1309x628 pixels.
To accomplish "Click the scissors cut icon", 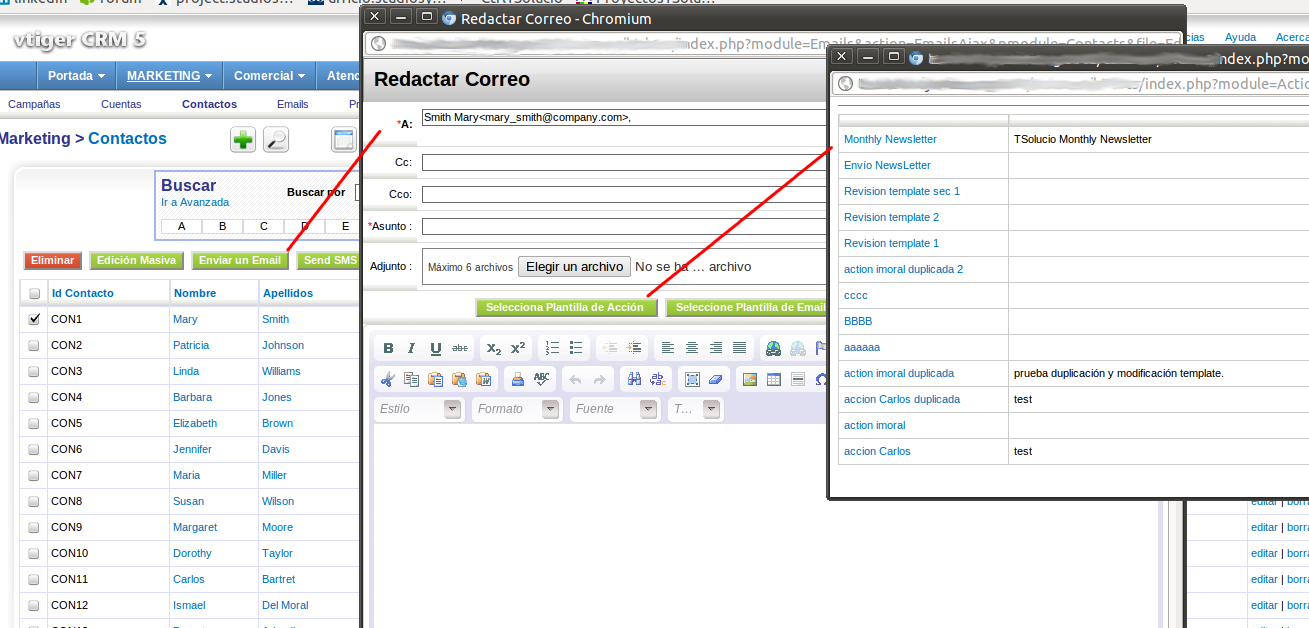I will coord(388,379).
